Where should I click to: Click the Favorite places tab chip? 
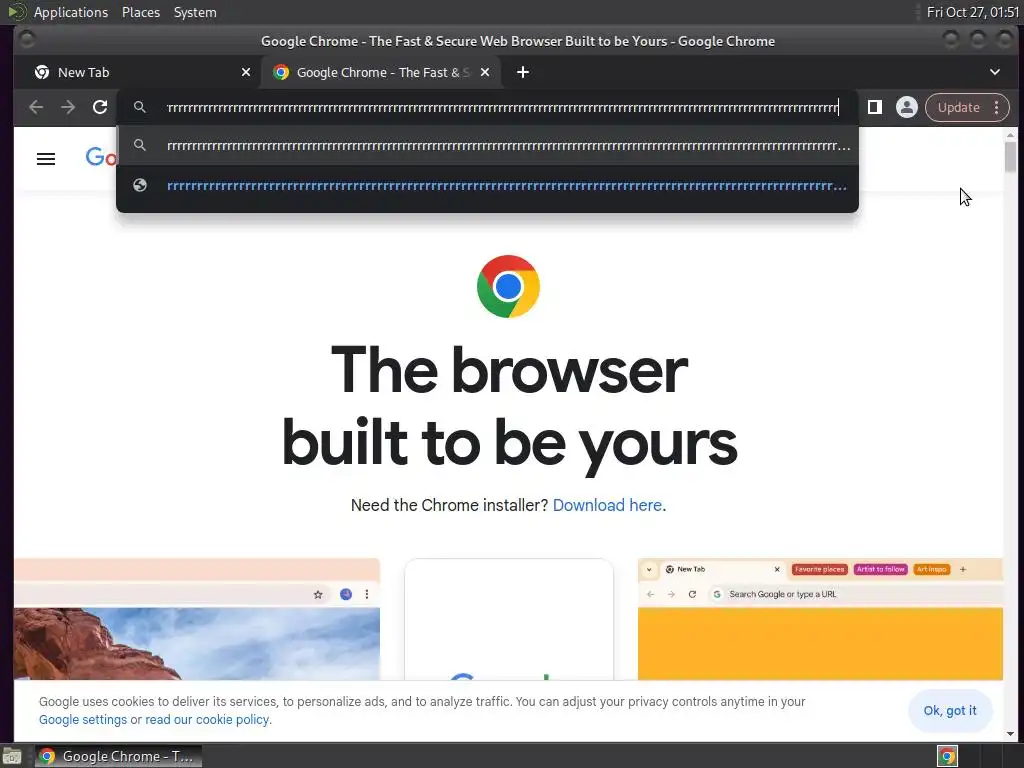(820, 569)
